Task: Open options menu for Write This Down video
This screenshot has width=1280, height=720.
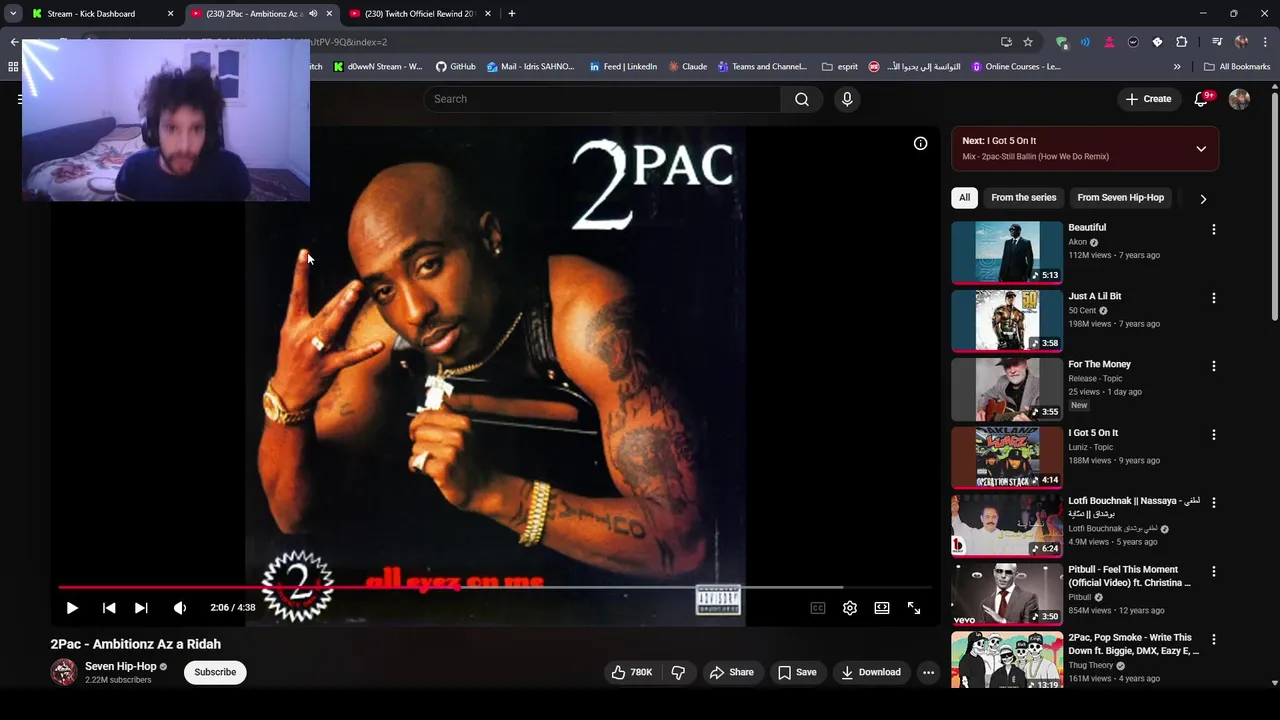Action: (x=1214, y=640)
